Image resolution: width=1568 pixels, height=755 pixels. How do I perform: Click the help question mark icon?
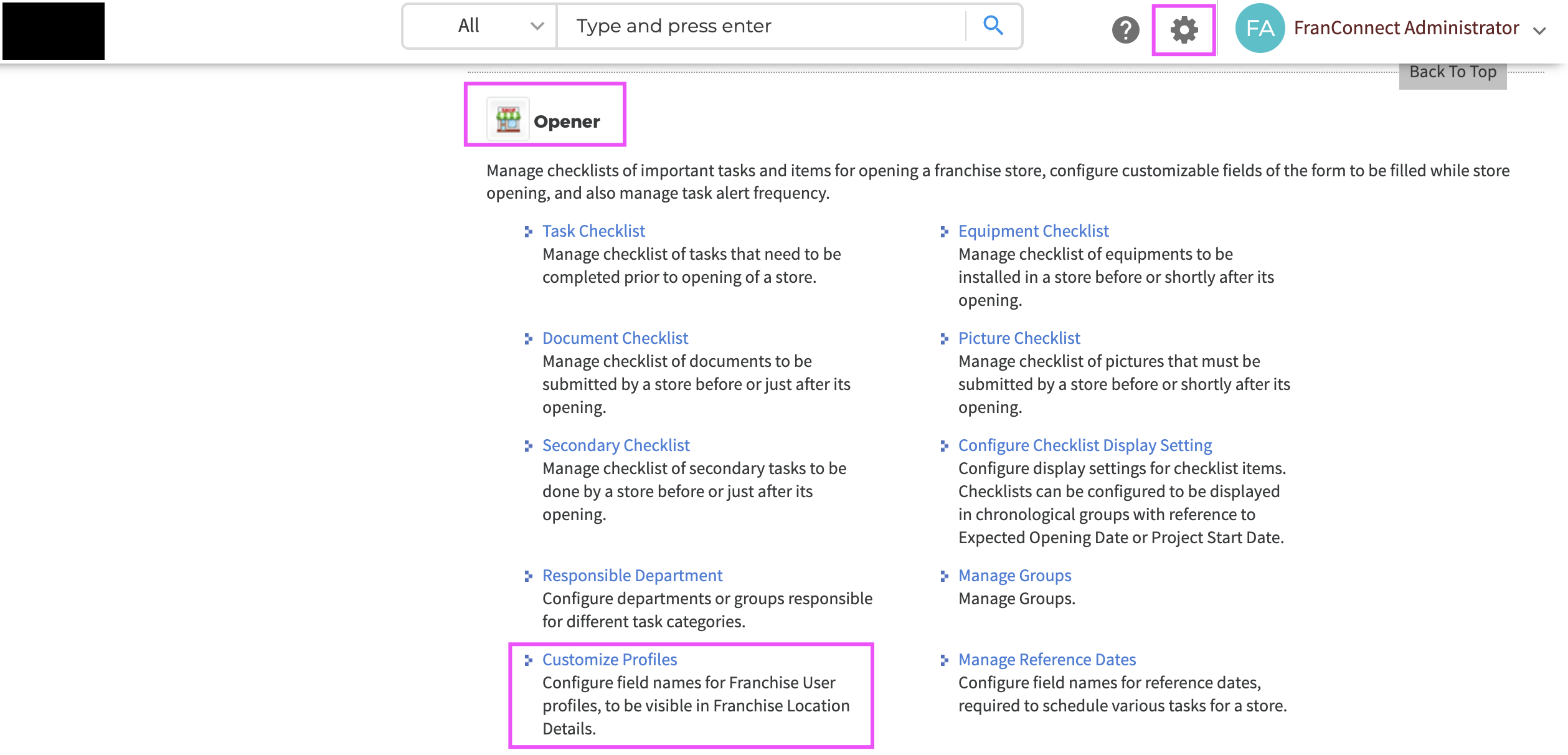pyautogui.click(x=1125, y=30)
